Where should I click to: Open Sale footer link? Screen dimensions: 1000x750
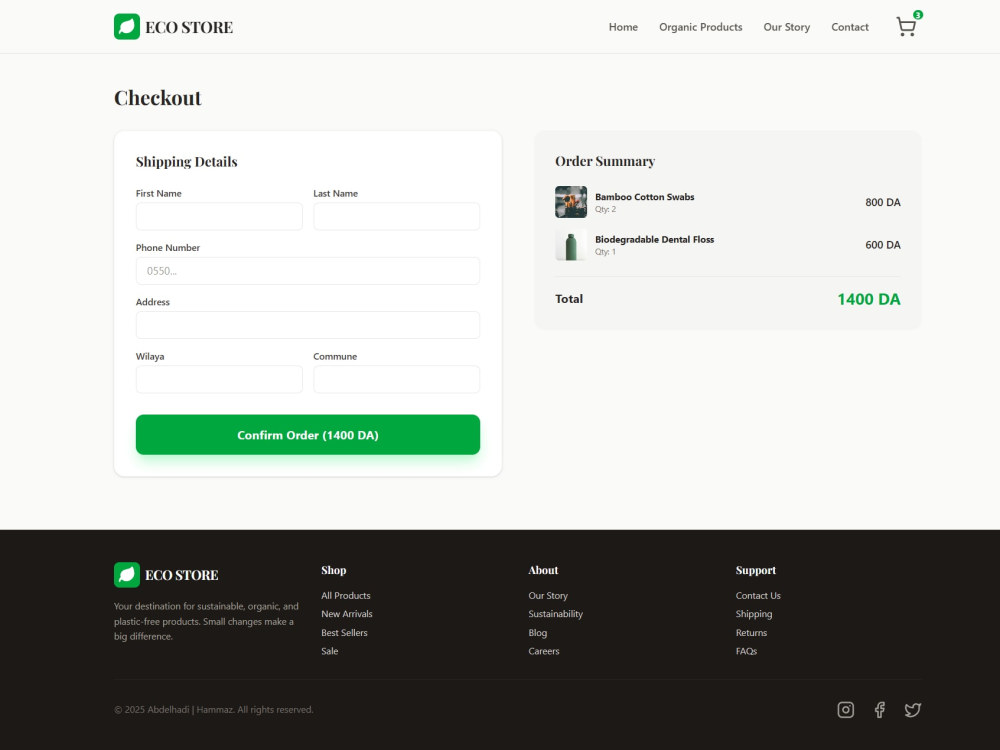pyautogui.click(x=329, y=651)
